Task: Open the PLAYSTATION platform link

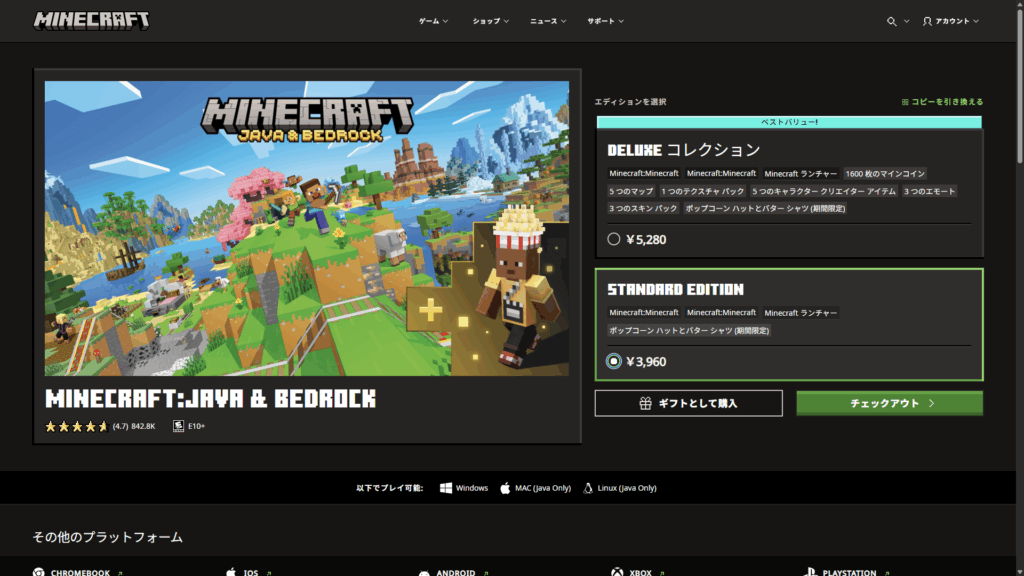Action: click(846, 573)
